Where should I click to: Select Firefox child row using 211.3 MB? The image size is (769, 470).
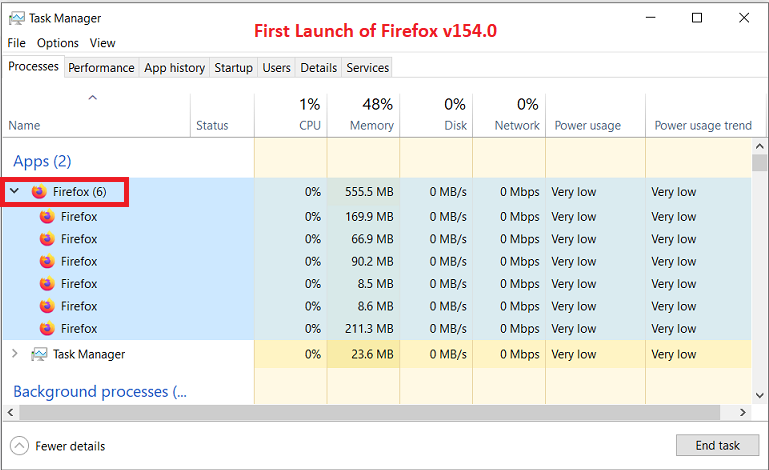(377, 328)
